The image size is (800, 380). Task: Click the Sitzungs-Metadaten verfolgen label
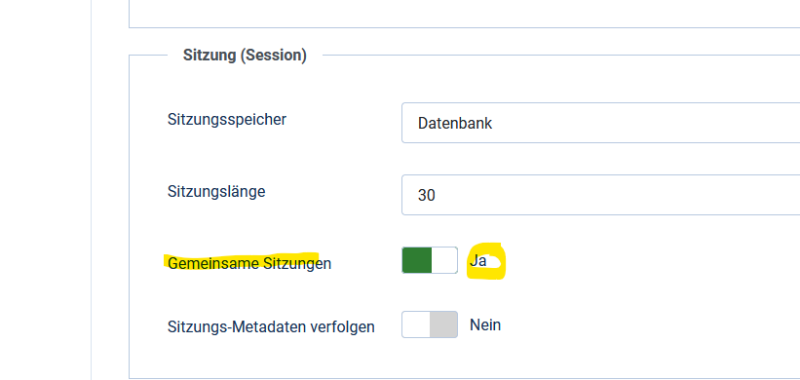271,327
